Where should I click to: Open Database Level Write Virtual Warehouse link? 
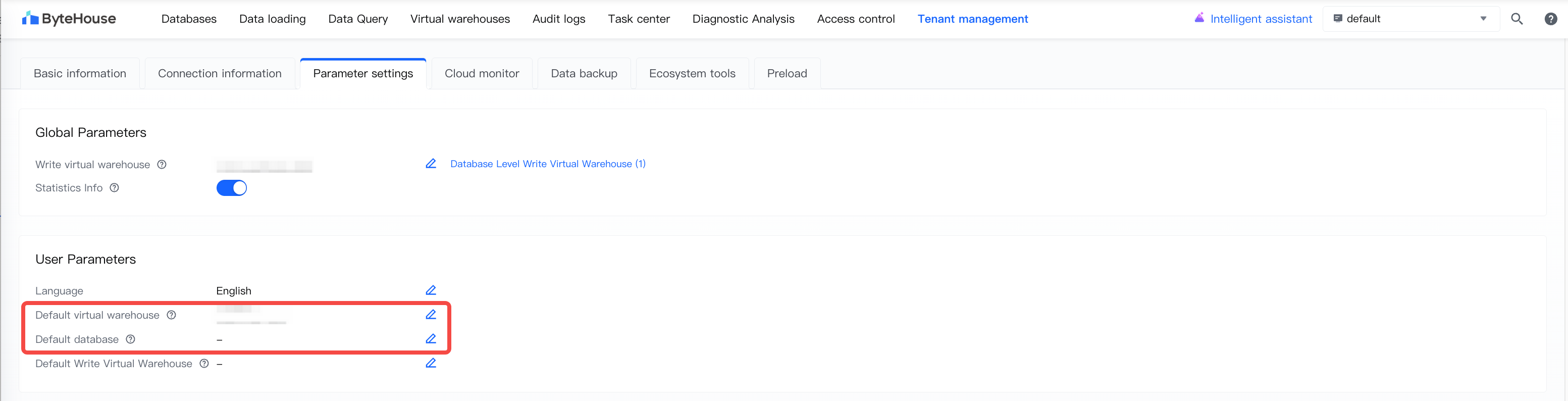tap(548, 164)
